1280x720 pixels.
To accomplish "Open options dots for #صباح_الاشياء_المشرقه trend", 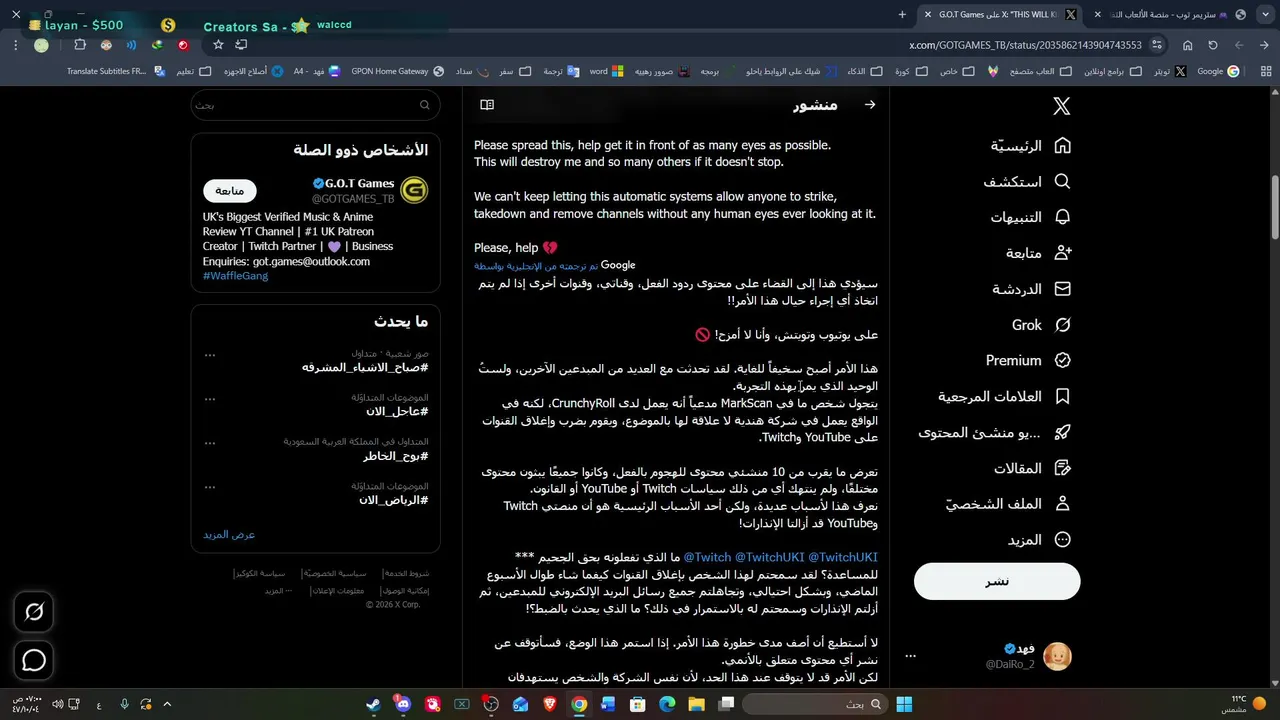I will 210,354.
